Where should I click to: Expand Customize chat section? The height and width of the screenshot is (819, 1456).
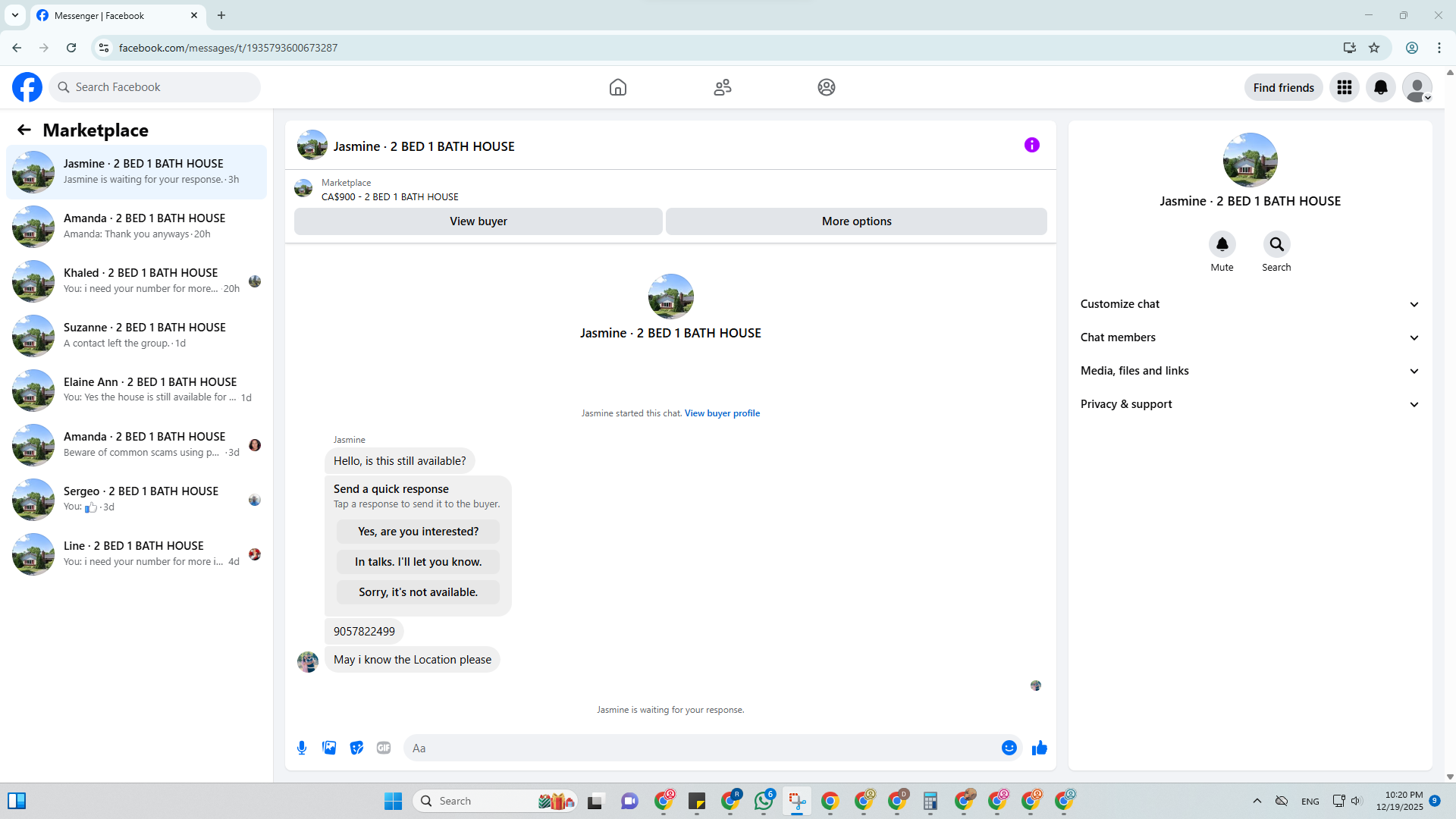coord(1250,304)
